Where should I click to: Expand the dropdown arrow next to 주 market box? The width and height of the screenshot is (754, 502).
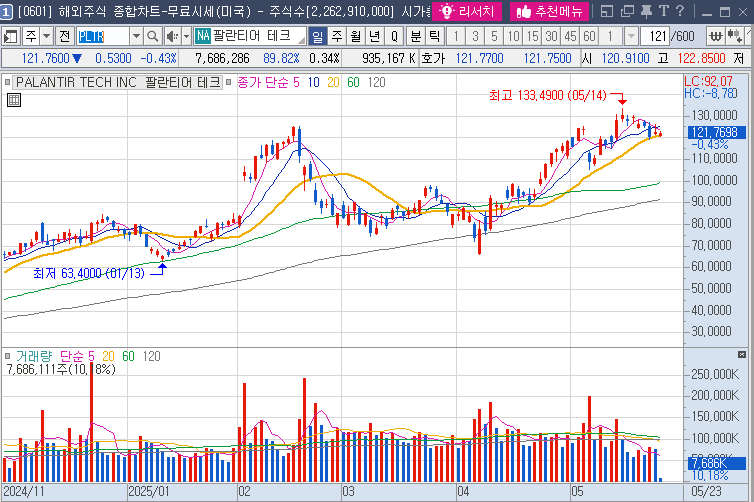click(x=46, y=36)
